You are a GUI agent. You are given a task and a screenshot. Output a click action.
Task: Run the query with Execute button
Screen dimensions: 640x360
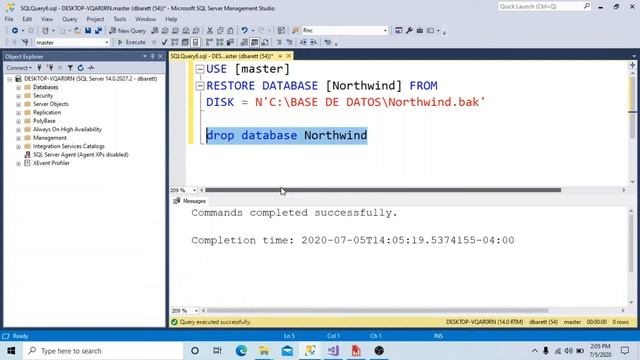tap(131, 42)
